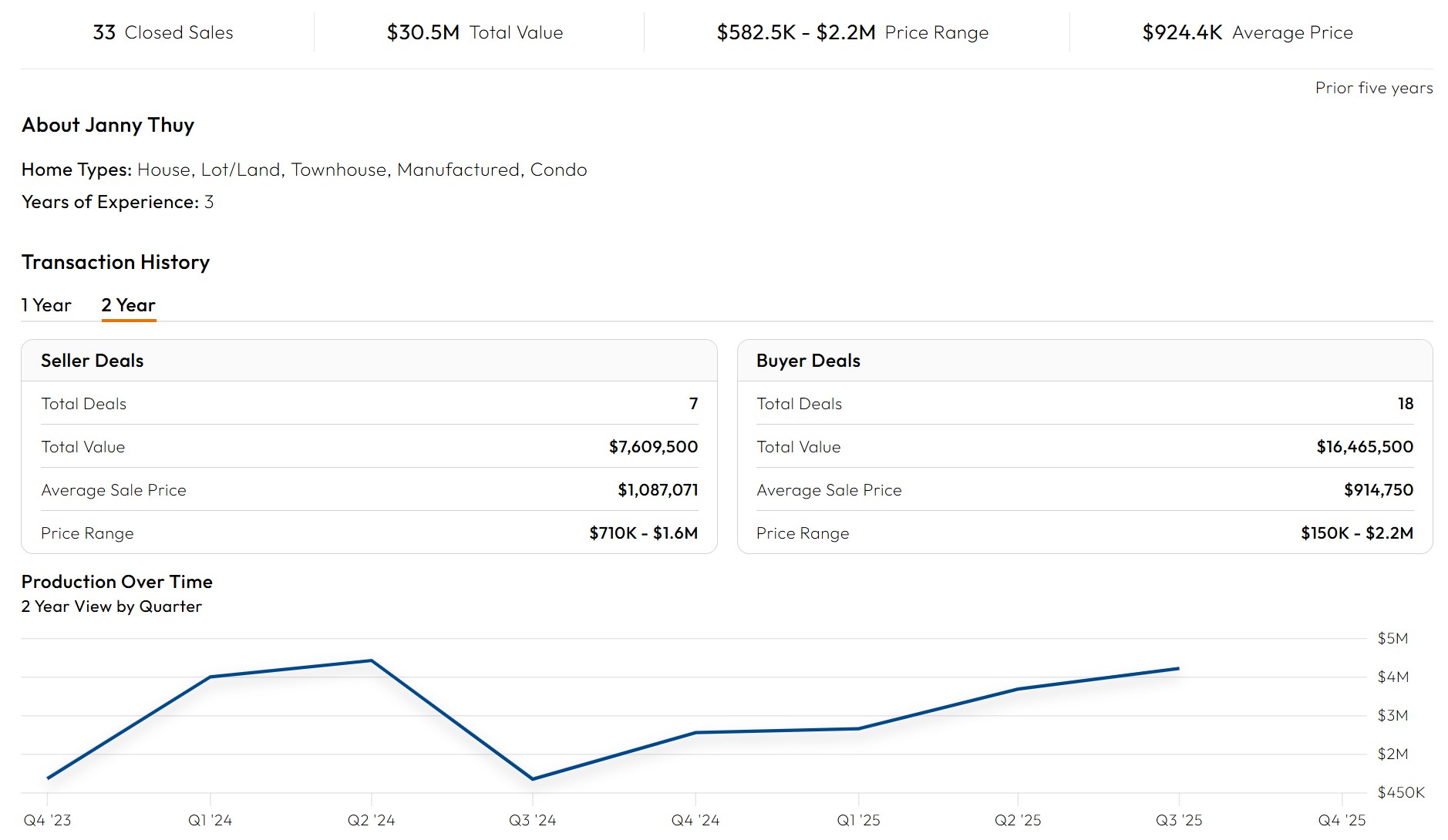Click seller Total Value $7,609,500 amount
The height and width of the screenshot is (840, 1448).
tap(653, 447)
